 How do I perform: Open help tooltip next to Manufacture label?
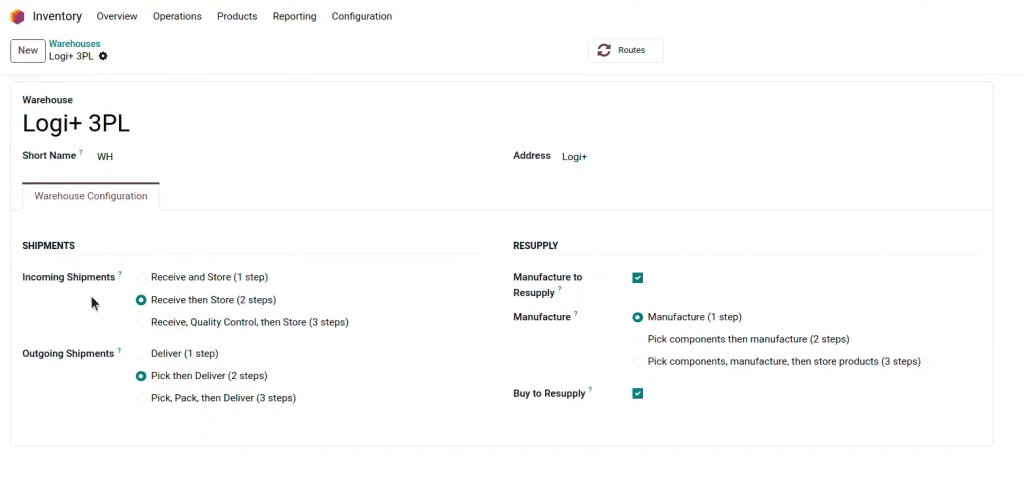pos(575,313)
